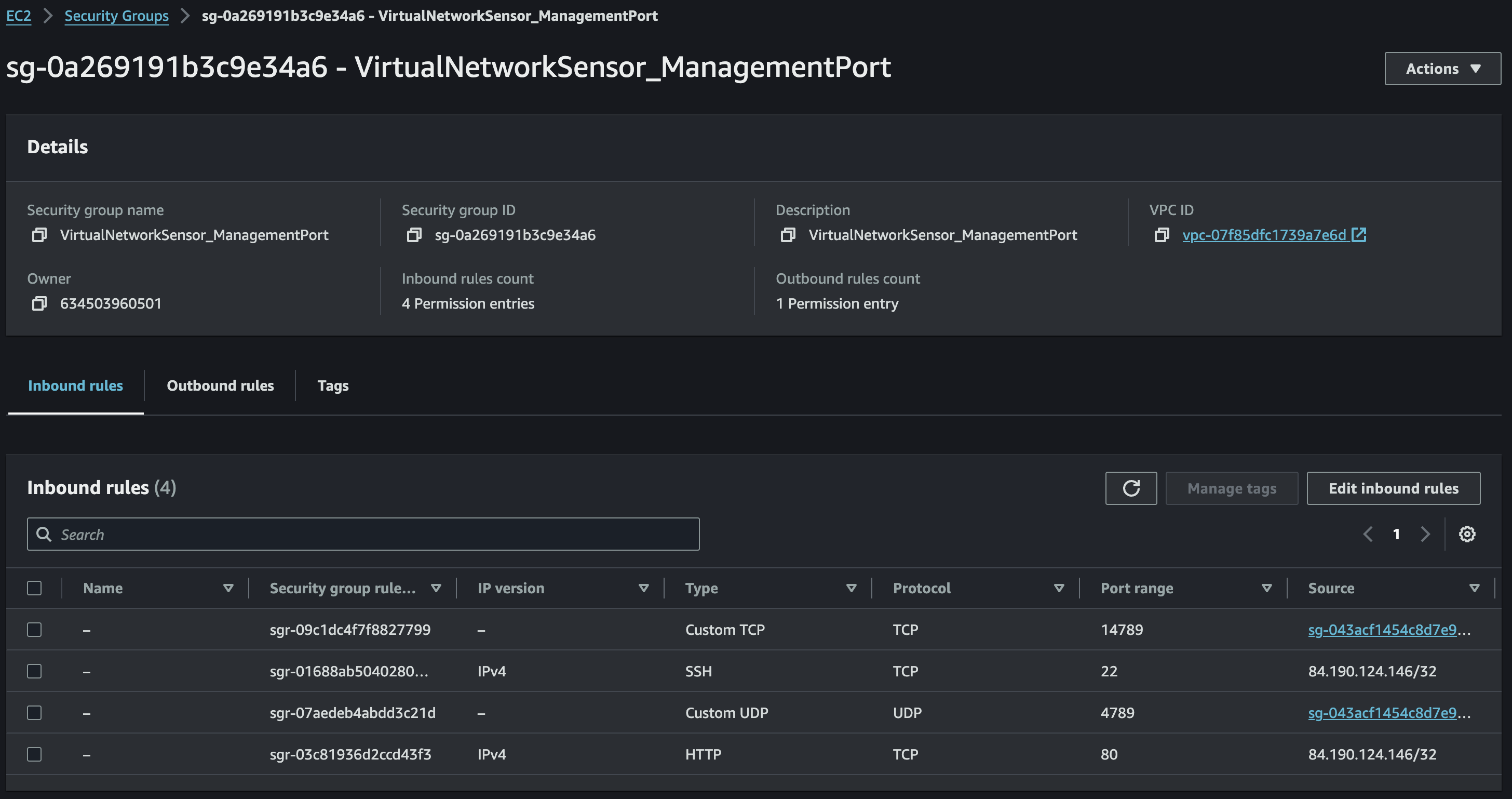Image resolution: width=1512 pixels, height=799 pixels.
Task: Click Edit inbound rules button
Action: pyautogui.click(x=1394, y=488)
